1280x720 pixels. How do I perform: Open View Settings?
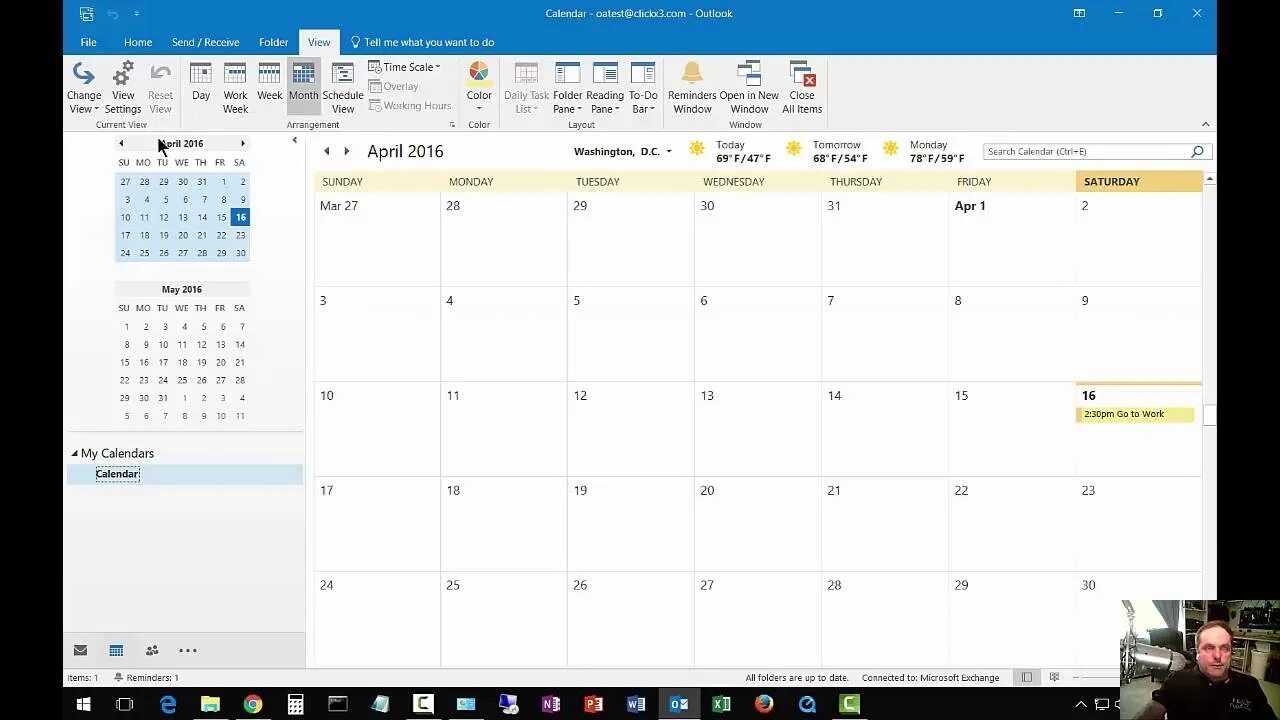tap(123, 88)
